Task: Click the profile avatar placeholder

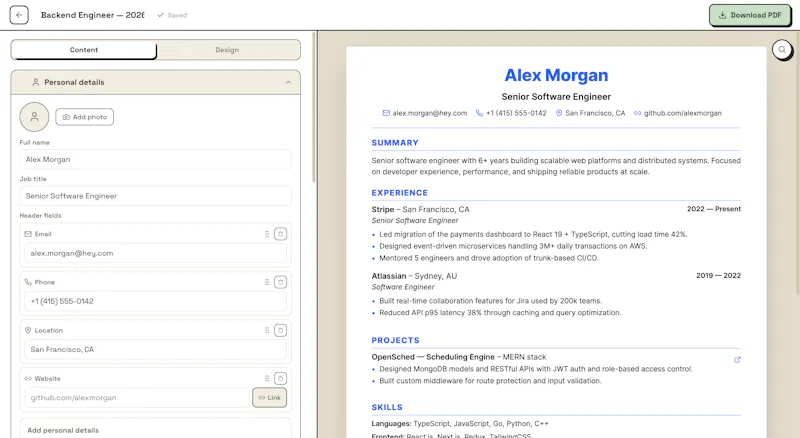Action: pyautogui.click(x=34, y=117)
